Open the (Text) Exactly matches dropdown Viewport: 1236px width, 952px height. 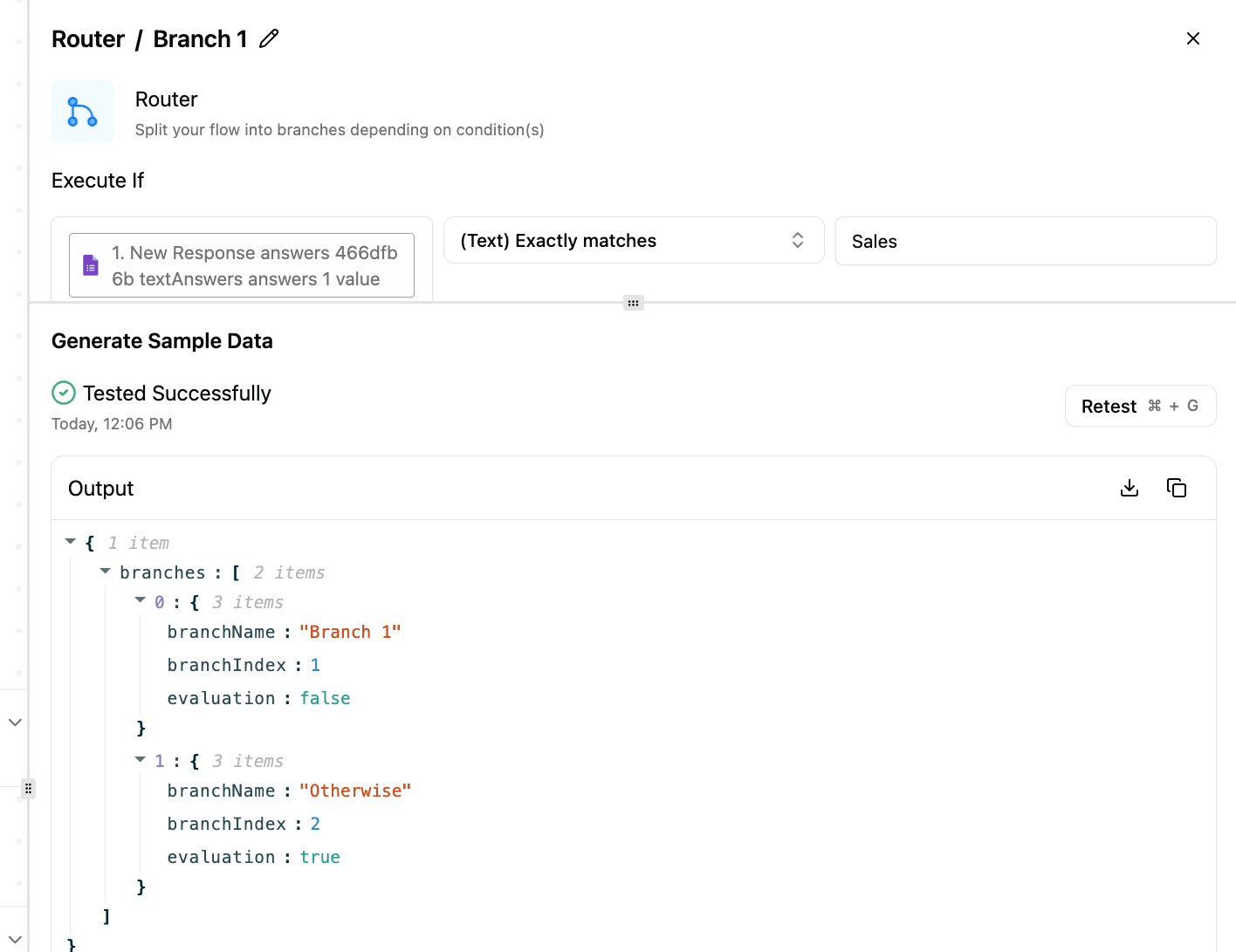point(633,241)
